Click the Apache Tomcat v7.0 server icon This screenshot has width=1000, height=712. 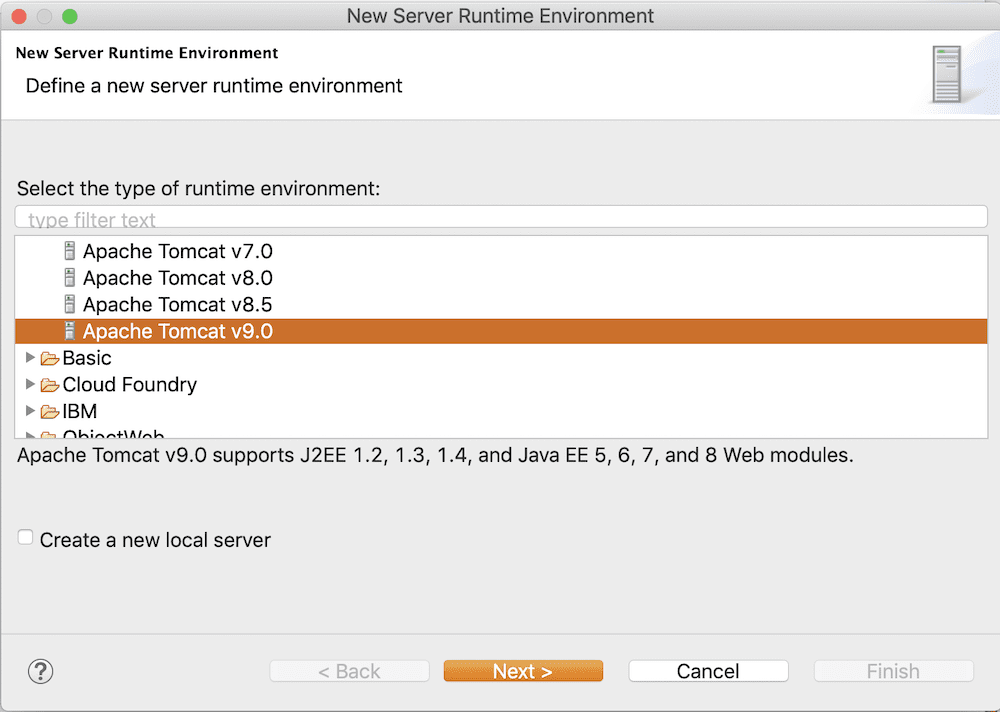coord(70,251)
